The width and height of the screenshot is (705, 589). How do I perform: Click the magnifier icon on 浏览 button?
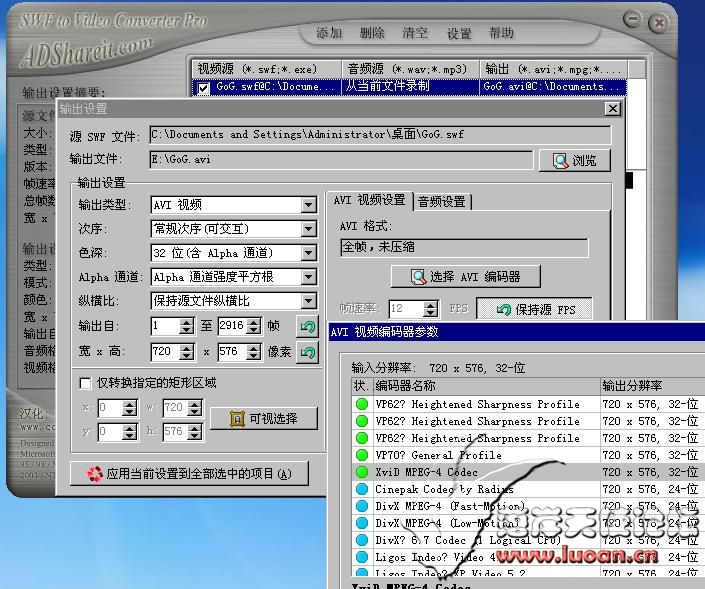tap(560, 161)
